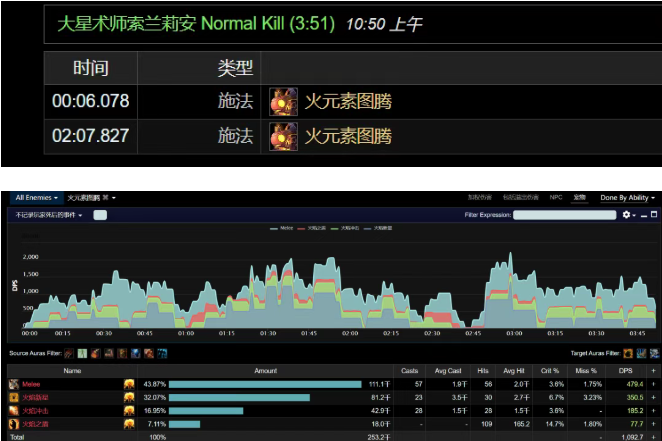Click the last Target Auras Filter icon
Image resolution: width=662 pixels, height=441 pixels.
point(653,353)
